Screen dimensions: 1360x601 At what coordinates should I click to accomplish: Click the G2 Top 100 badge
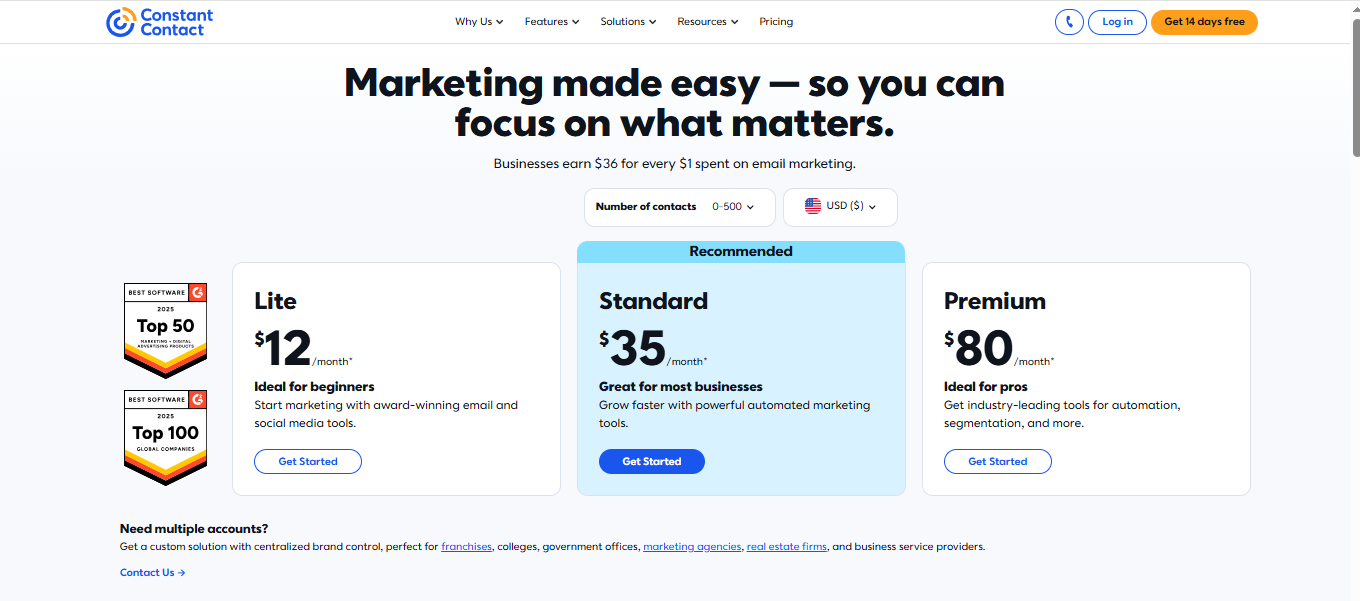(x=166, y=437)
